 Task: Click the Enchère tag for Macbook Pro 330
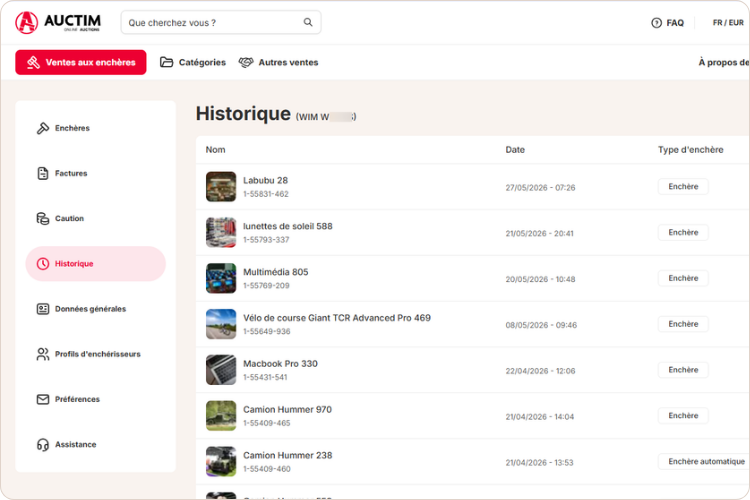point(683,370)
